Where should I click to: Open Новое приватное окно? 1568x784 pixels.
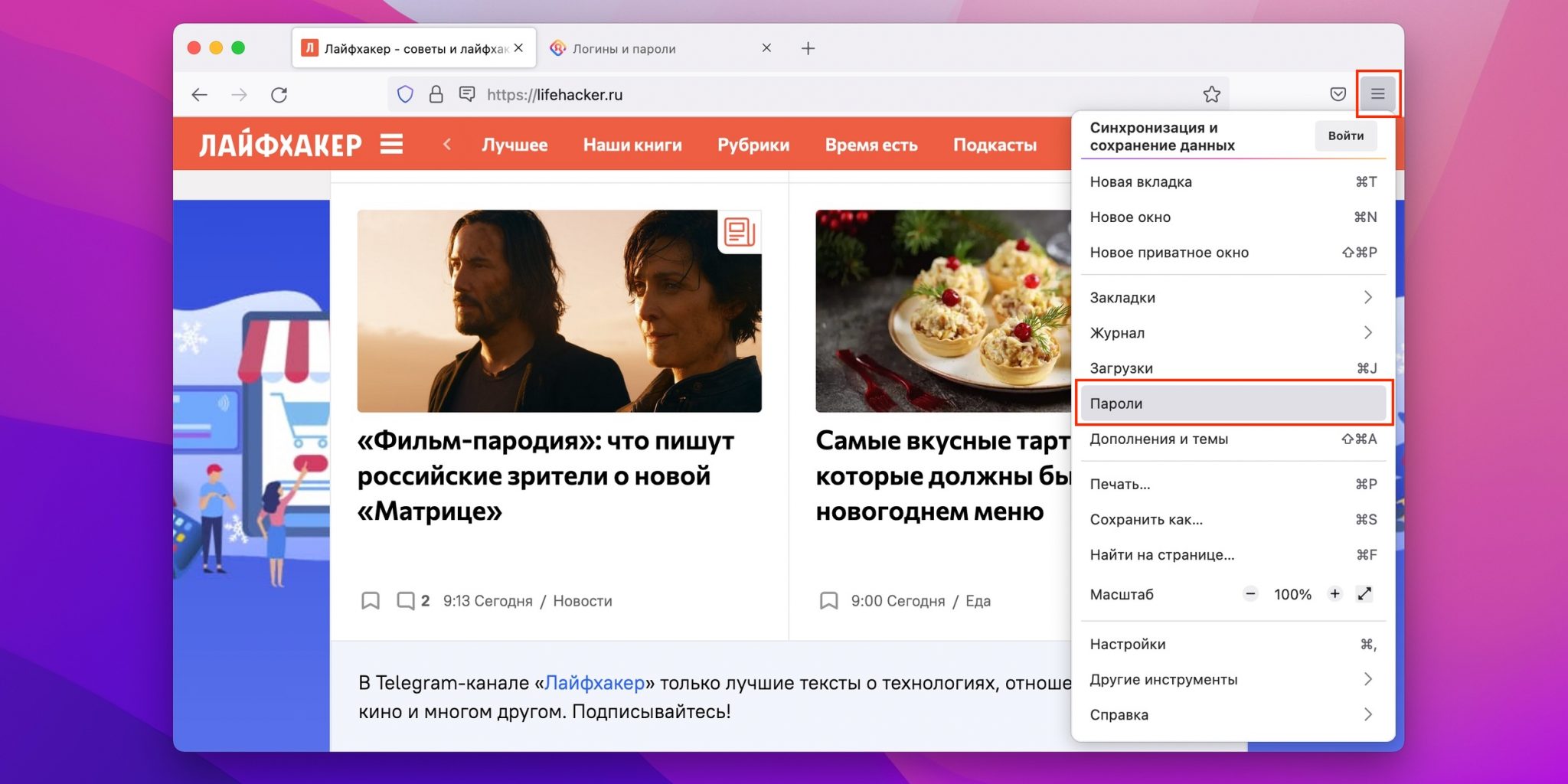tap(1233, 252)
